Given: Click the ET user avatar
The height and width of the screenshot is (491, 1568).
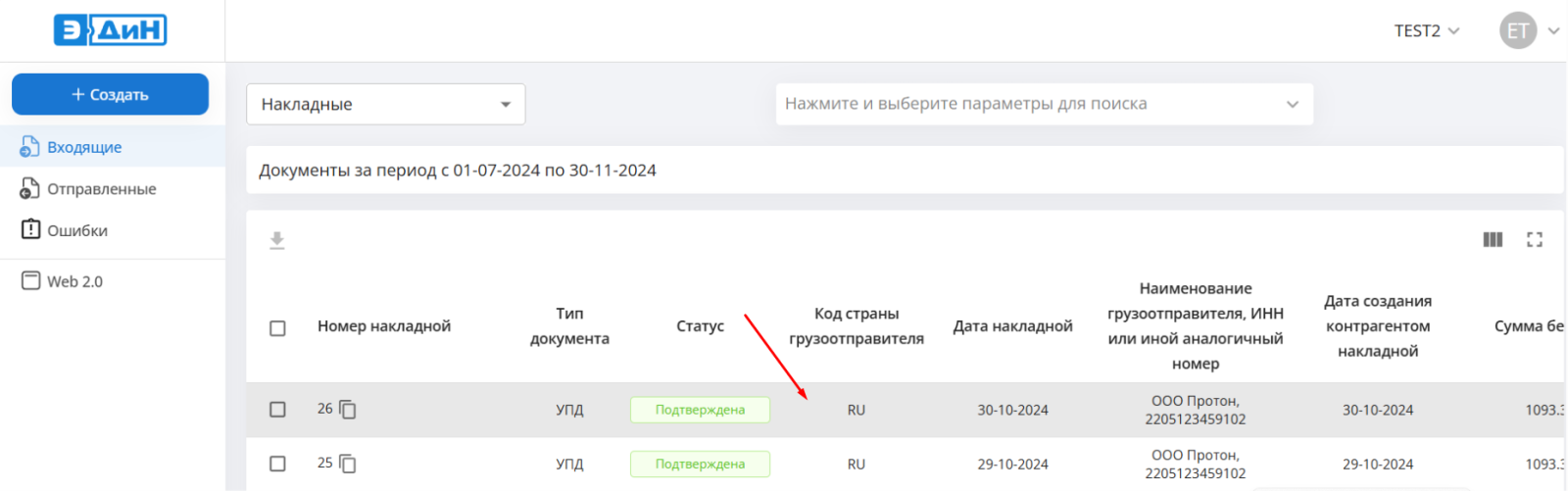Looking at the screenshot, I should tap(1517, 30).
